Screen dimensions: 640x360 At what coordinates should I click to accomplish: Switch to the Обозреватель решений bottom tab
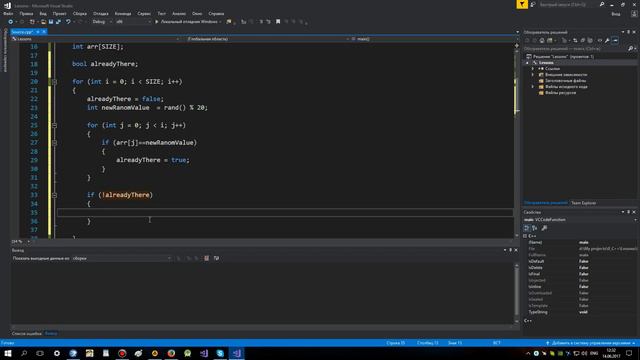[545, 203]
